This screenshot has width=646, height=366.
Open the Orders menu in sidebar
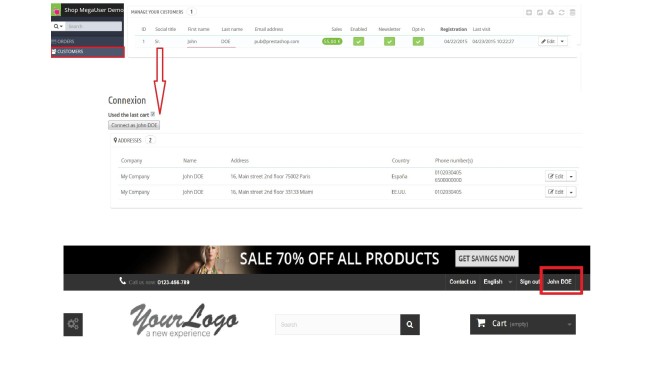87,41
